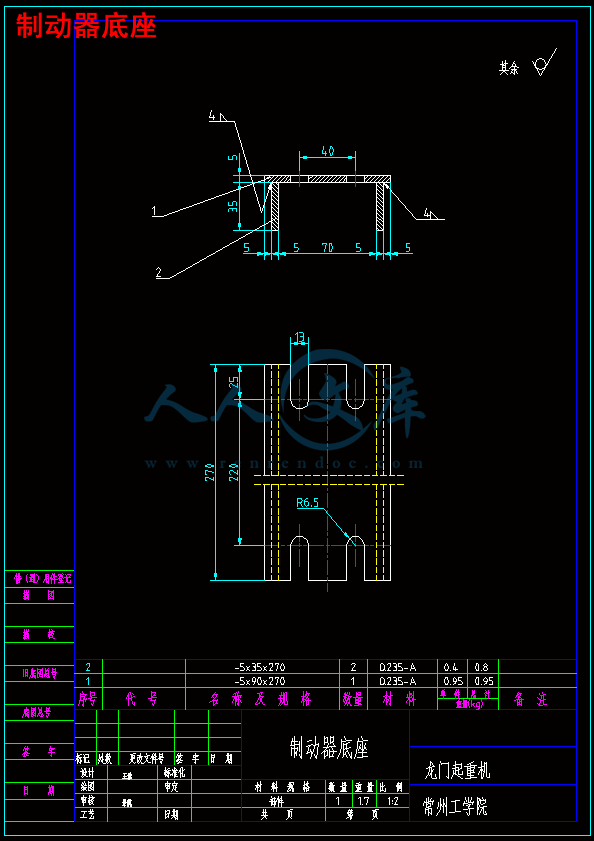Viewport: 594px width, 841px height.
Task: Click the 工艺 label in title block
Action: tap(87, 815)
